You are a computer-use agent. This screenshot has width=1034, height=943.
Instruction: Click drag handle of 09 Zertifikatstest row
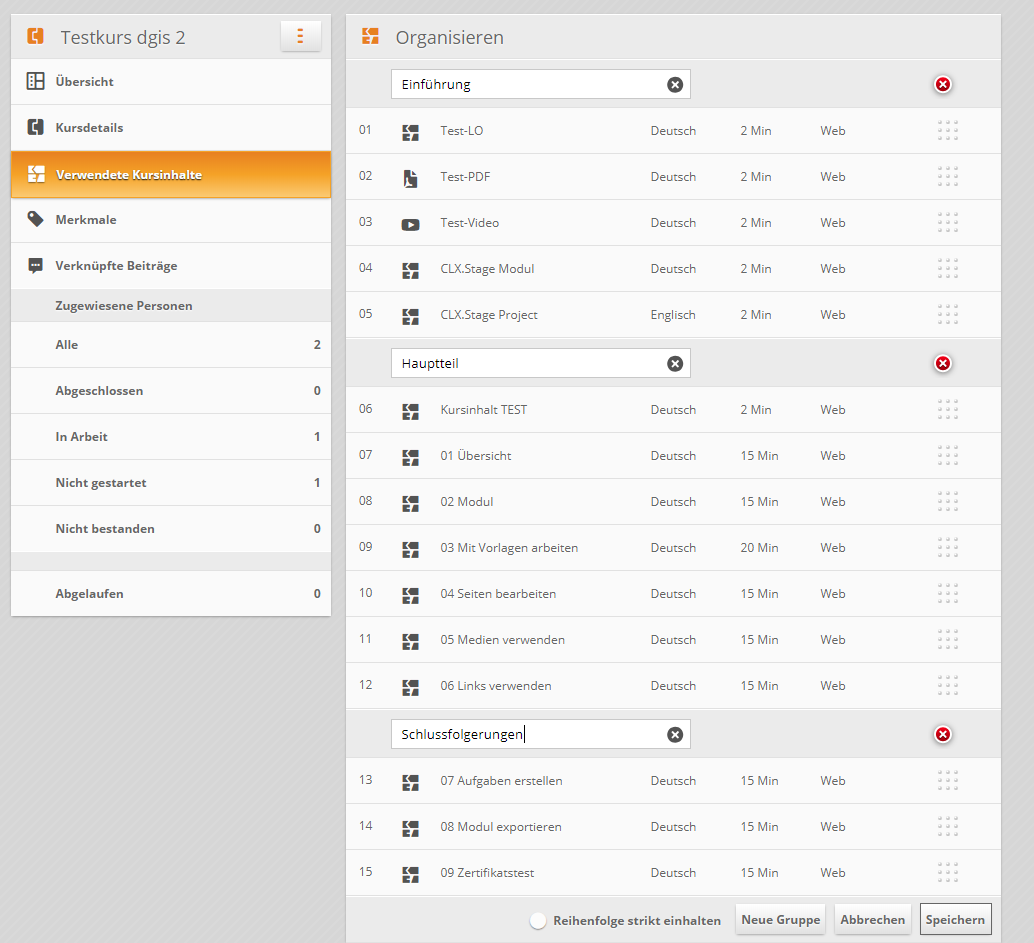tap(948, 873)
